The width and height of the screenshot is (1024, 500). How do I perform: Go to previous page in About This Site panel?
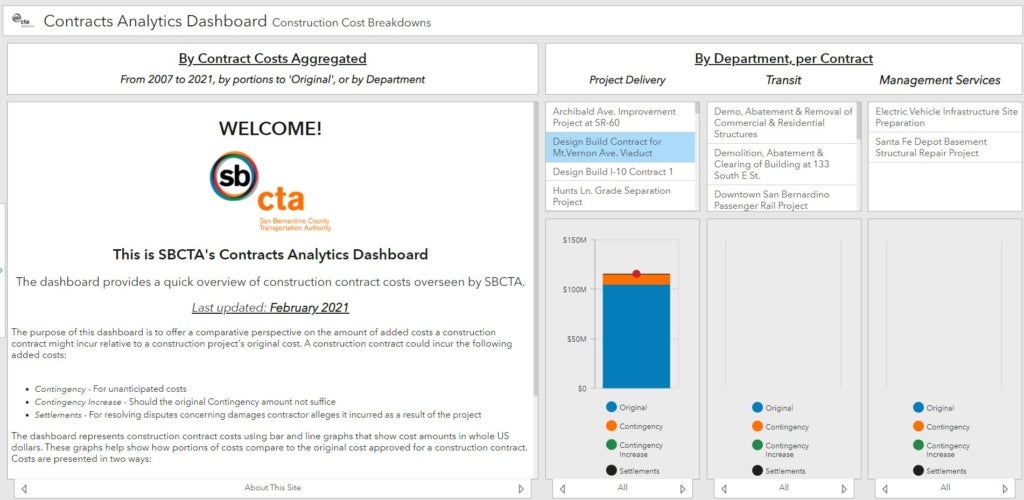coord(24,488)
